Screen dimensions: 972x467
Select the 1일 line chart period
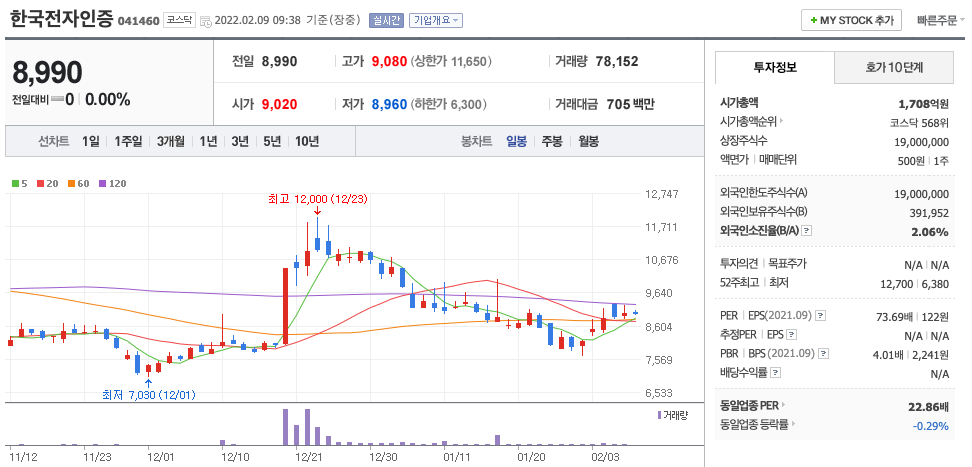[91, 141]
